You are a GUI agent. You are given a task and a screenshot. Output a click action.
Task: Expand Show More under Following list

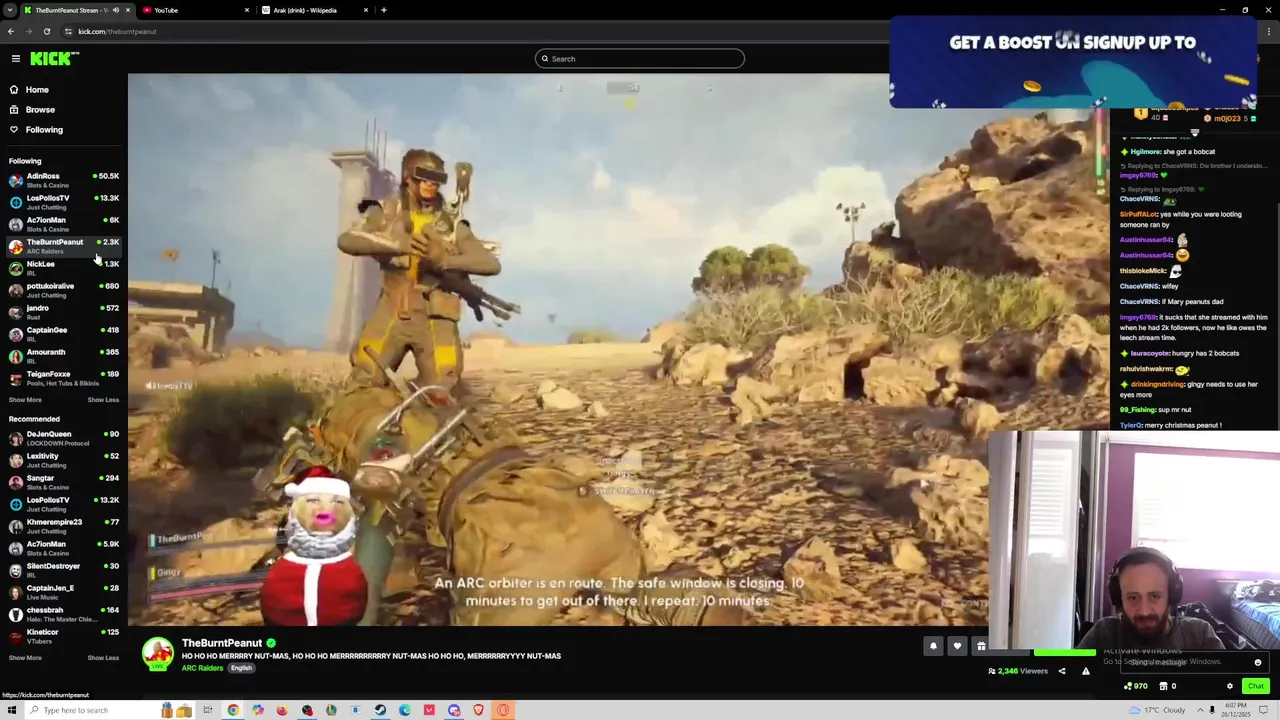coord(25,400)
